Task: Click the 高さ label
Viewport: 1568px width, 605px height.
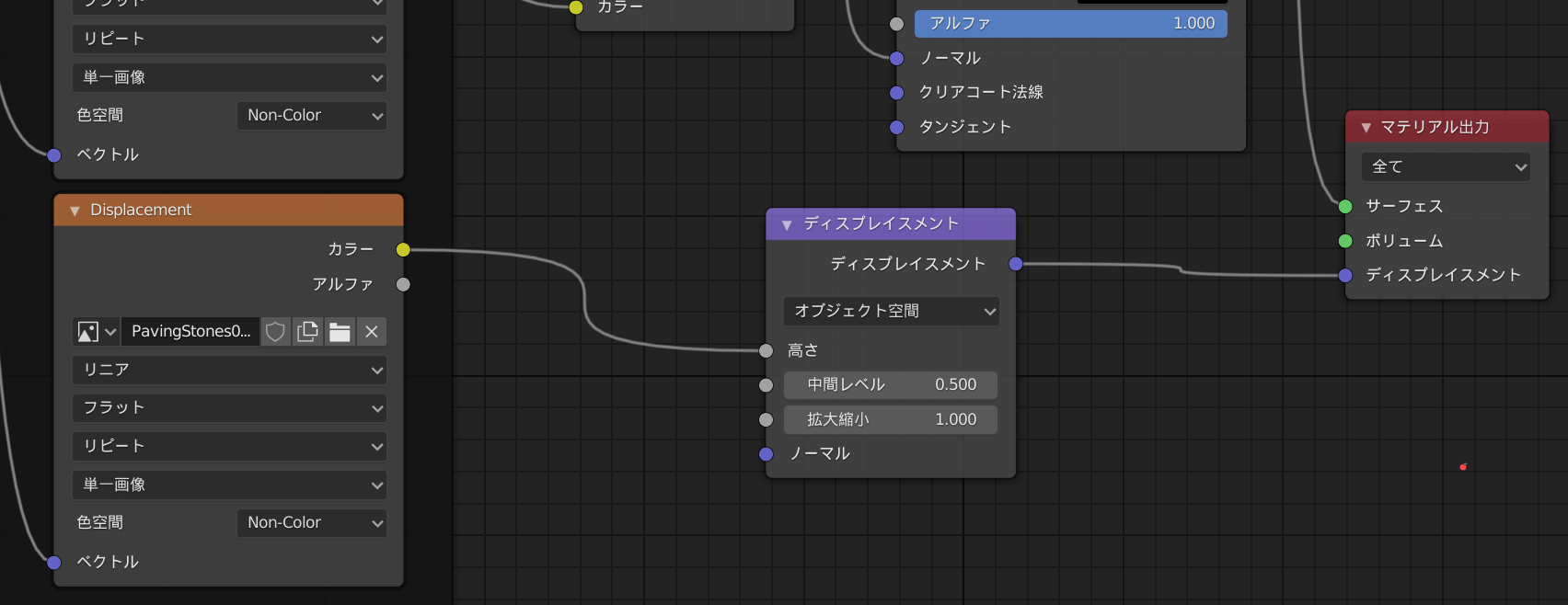Action: click(802, 350)
